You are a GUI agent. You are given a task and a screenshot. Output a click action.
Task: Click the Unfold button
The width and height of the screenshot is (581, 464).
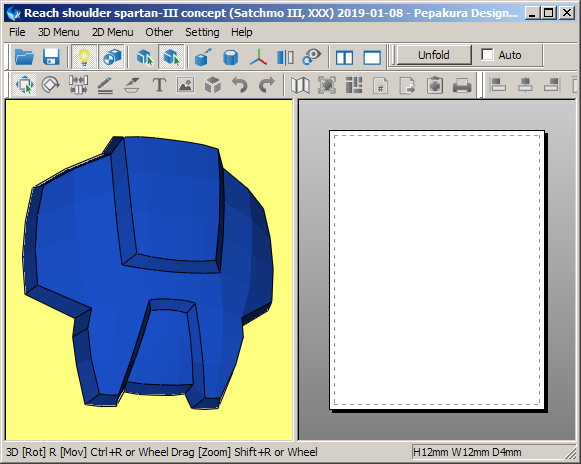coord(434,55)
